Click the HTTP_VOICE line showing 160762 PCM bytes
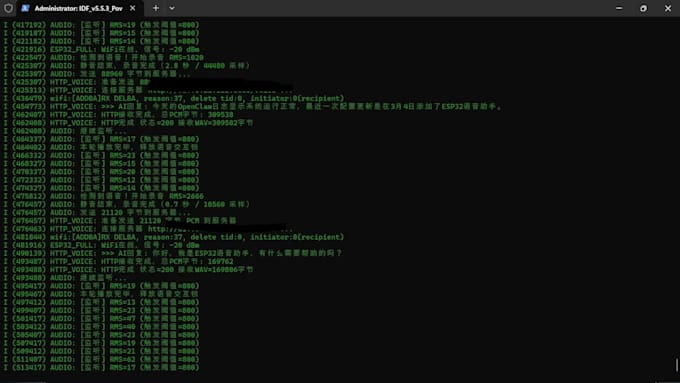This screenshot has width=680, height=383. pyautogui.click(x=118, y=262)
